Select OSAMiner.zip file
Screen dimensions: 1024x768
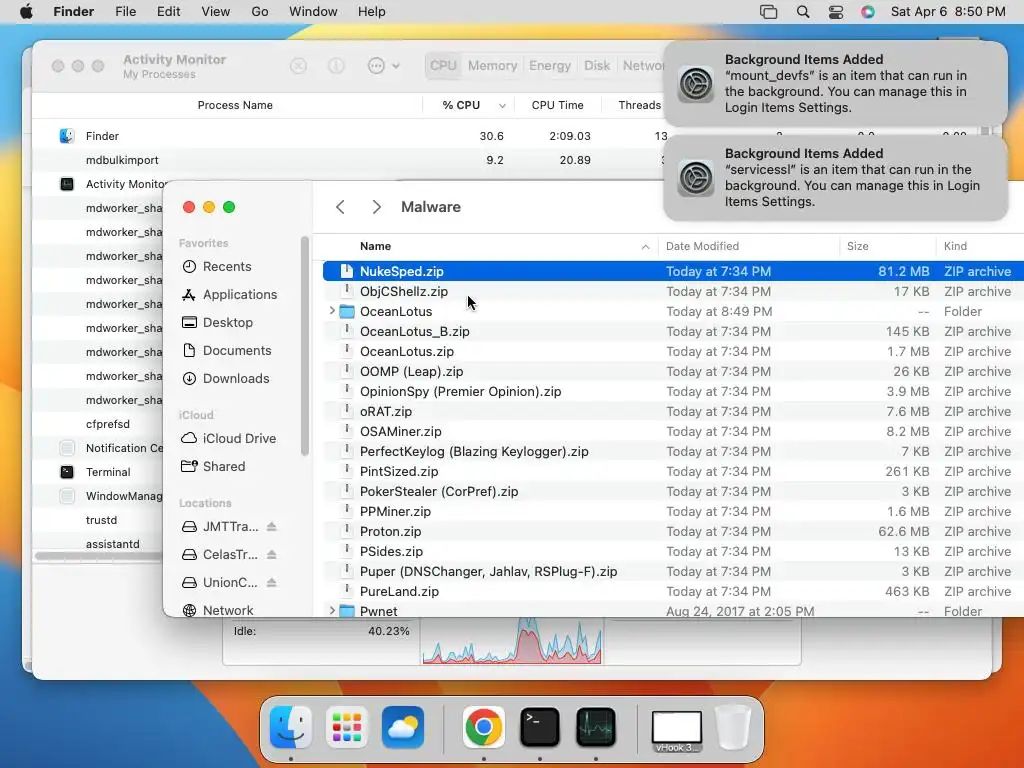(400, 432)
